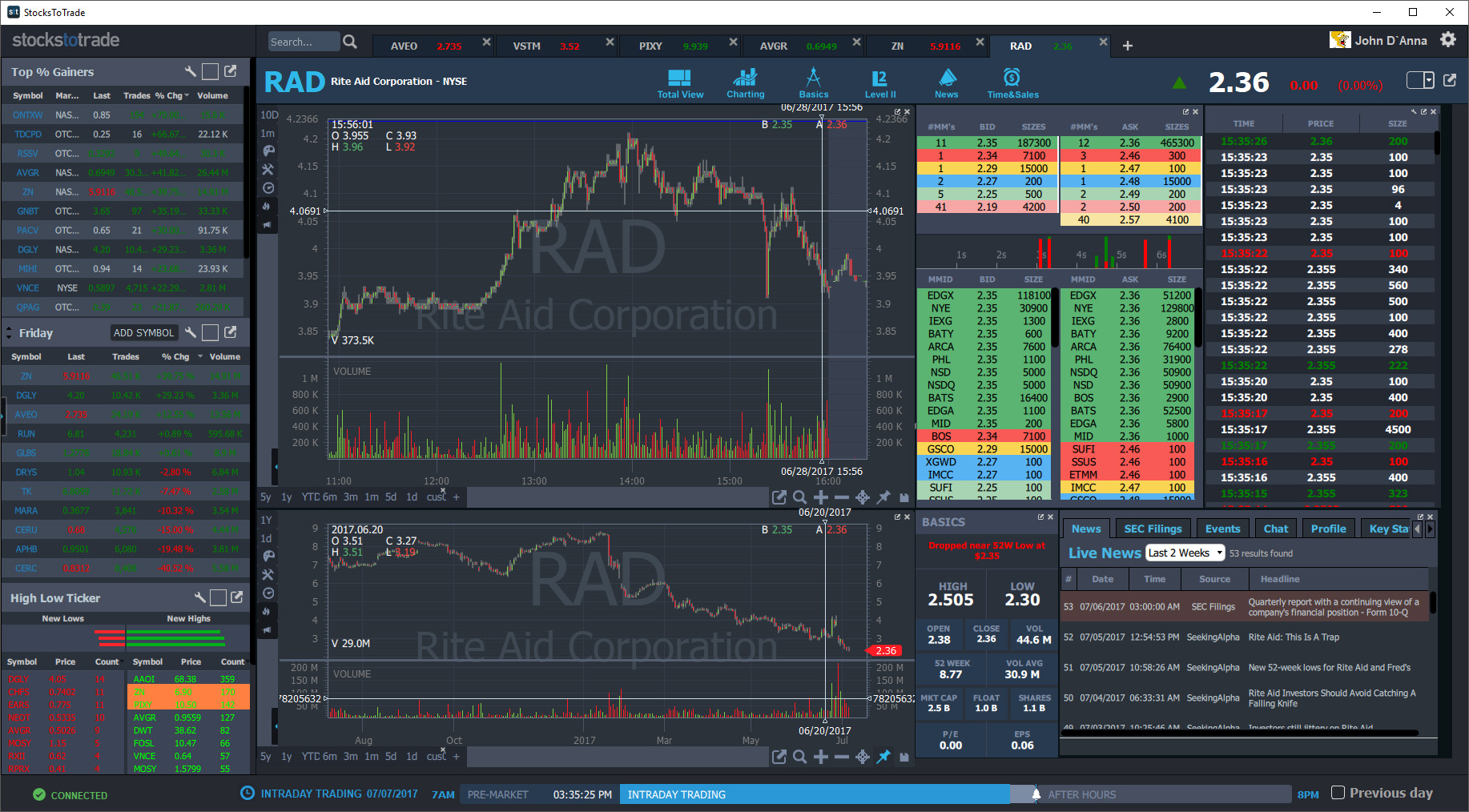The height and width of the screenshot is (812, 1469).
Task: Tick the Previous day checkbox
Action: tap(1338, 793)
